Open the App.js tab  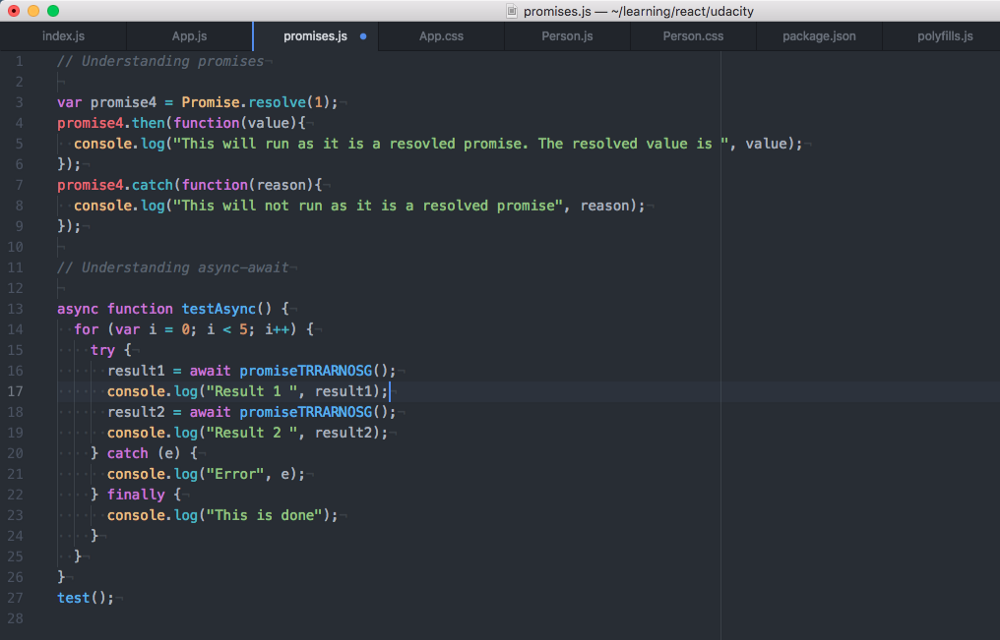tap(188, 35)
